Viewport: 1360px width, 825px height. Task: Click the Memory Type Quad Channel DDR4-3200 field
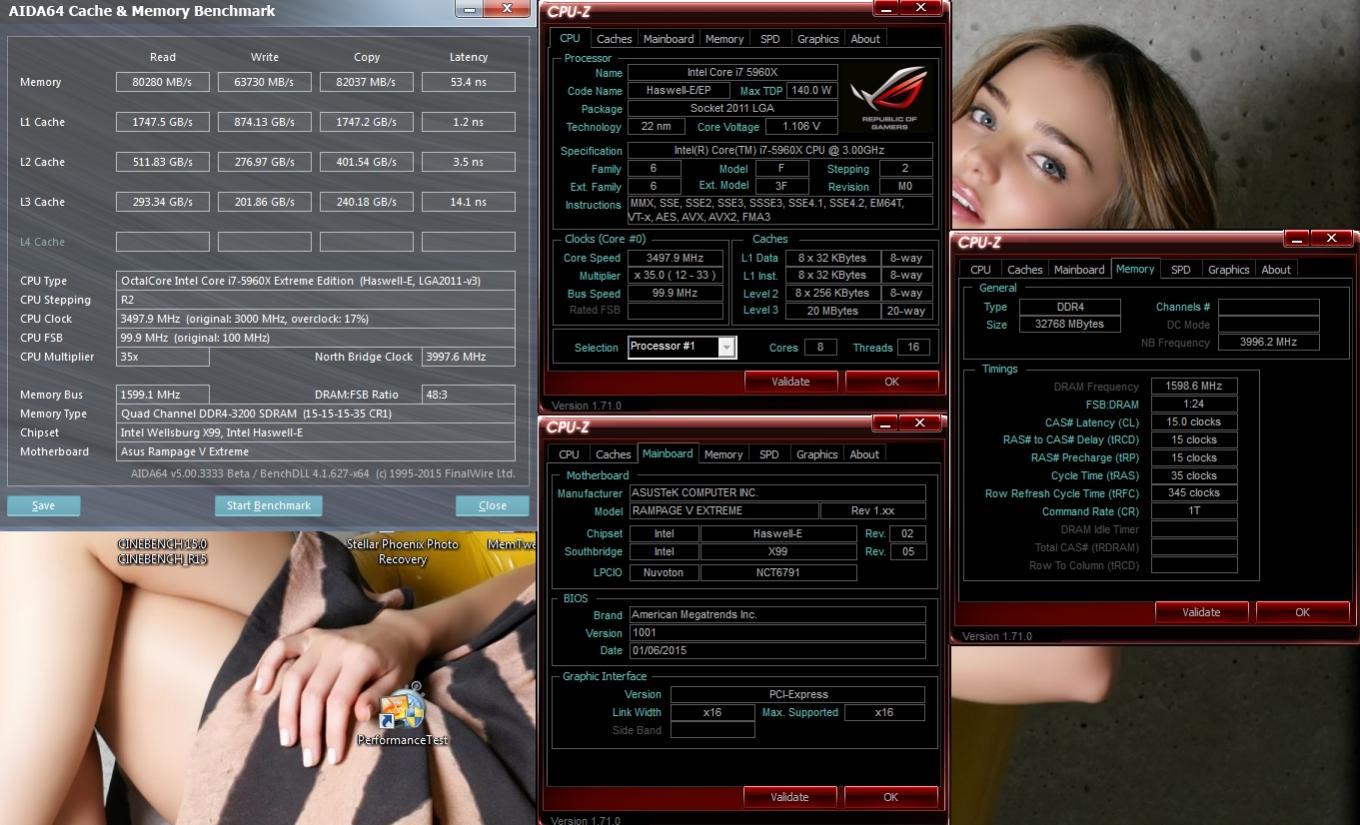tap(316, 414)
